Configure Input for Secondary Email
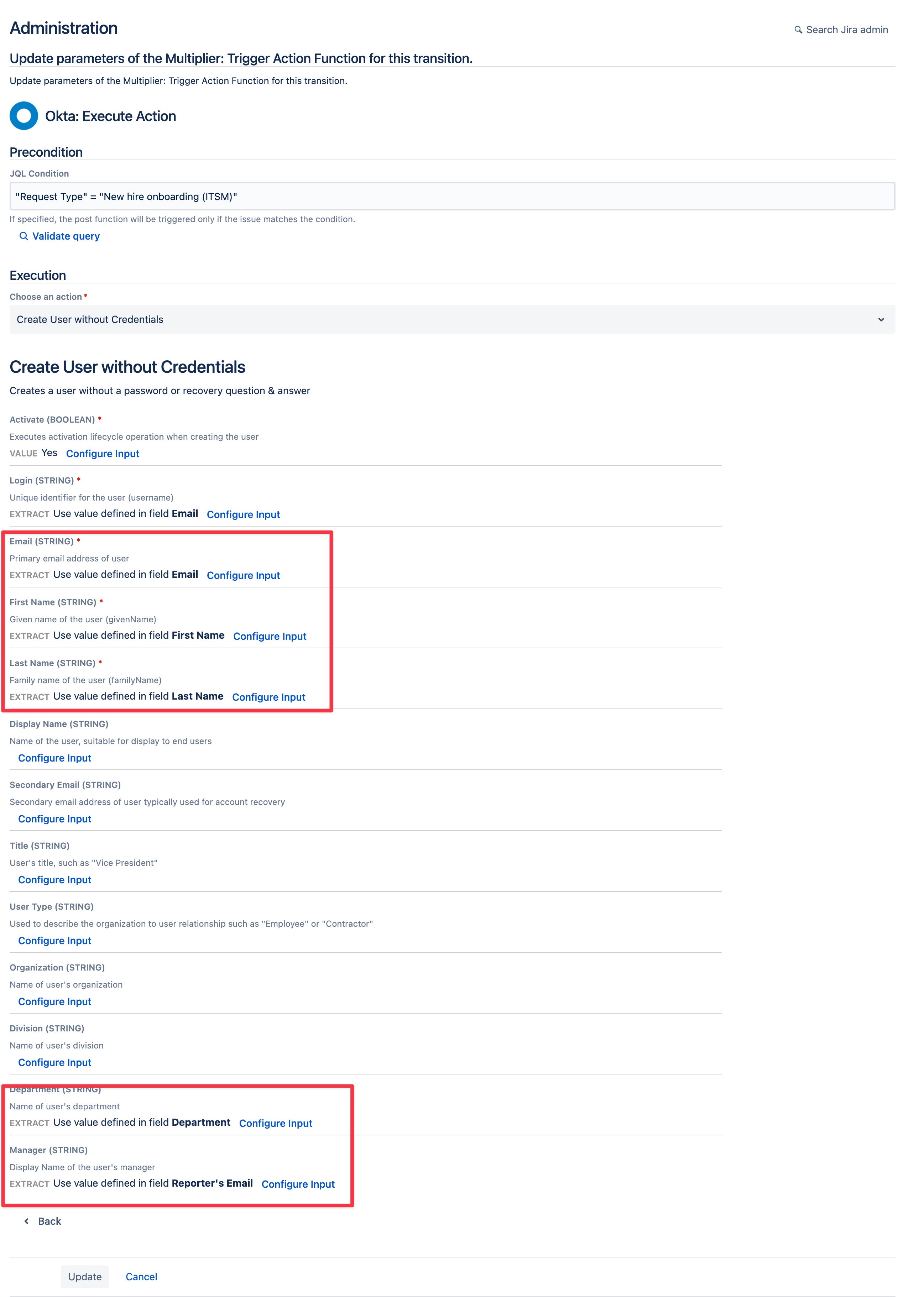 tap(54, 819)
